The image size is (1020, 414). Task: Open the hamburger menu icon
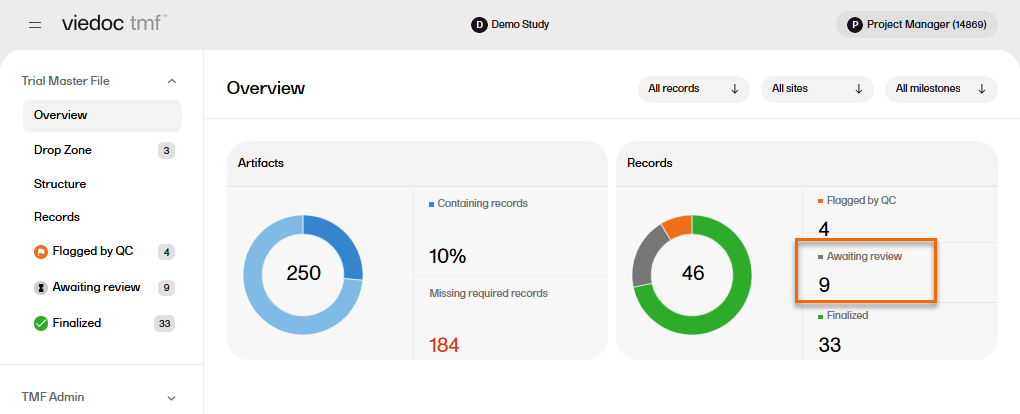click(x=35, y=24)
